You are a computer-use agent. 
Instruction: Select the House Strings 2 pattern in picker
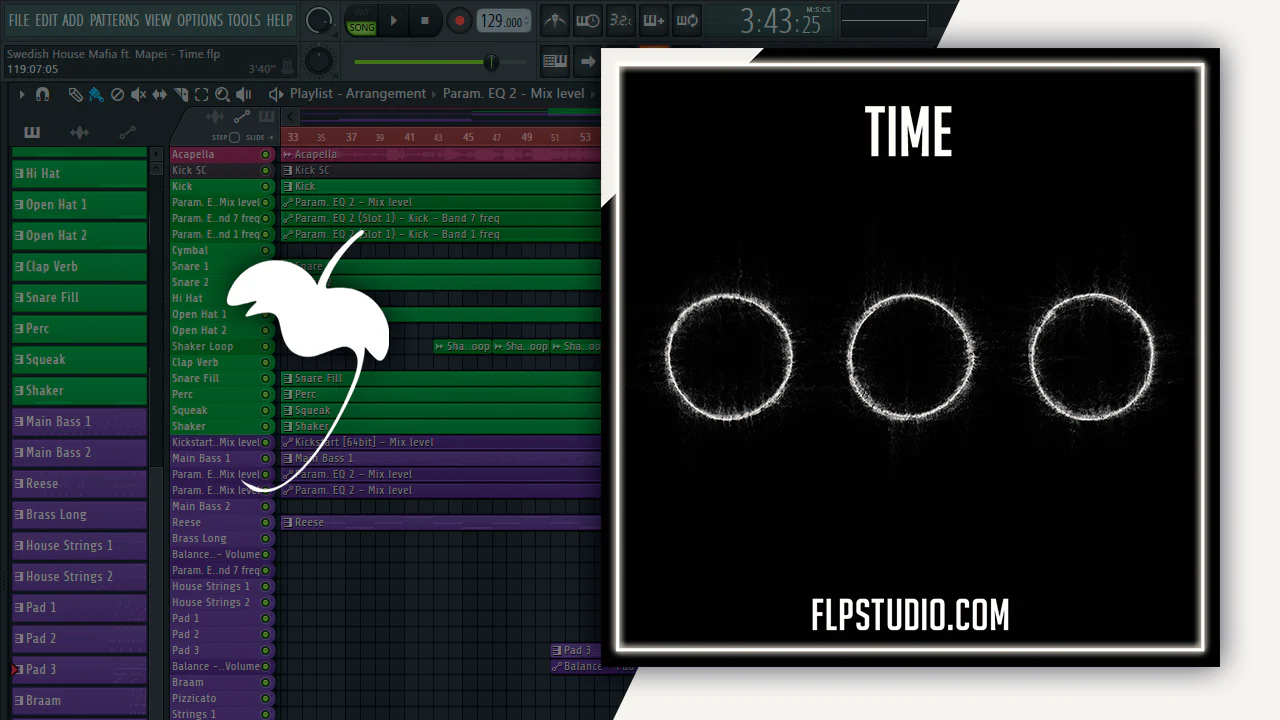79,576
